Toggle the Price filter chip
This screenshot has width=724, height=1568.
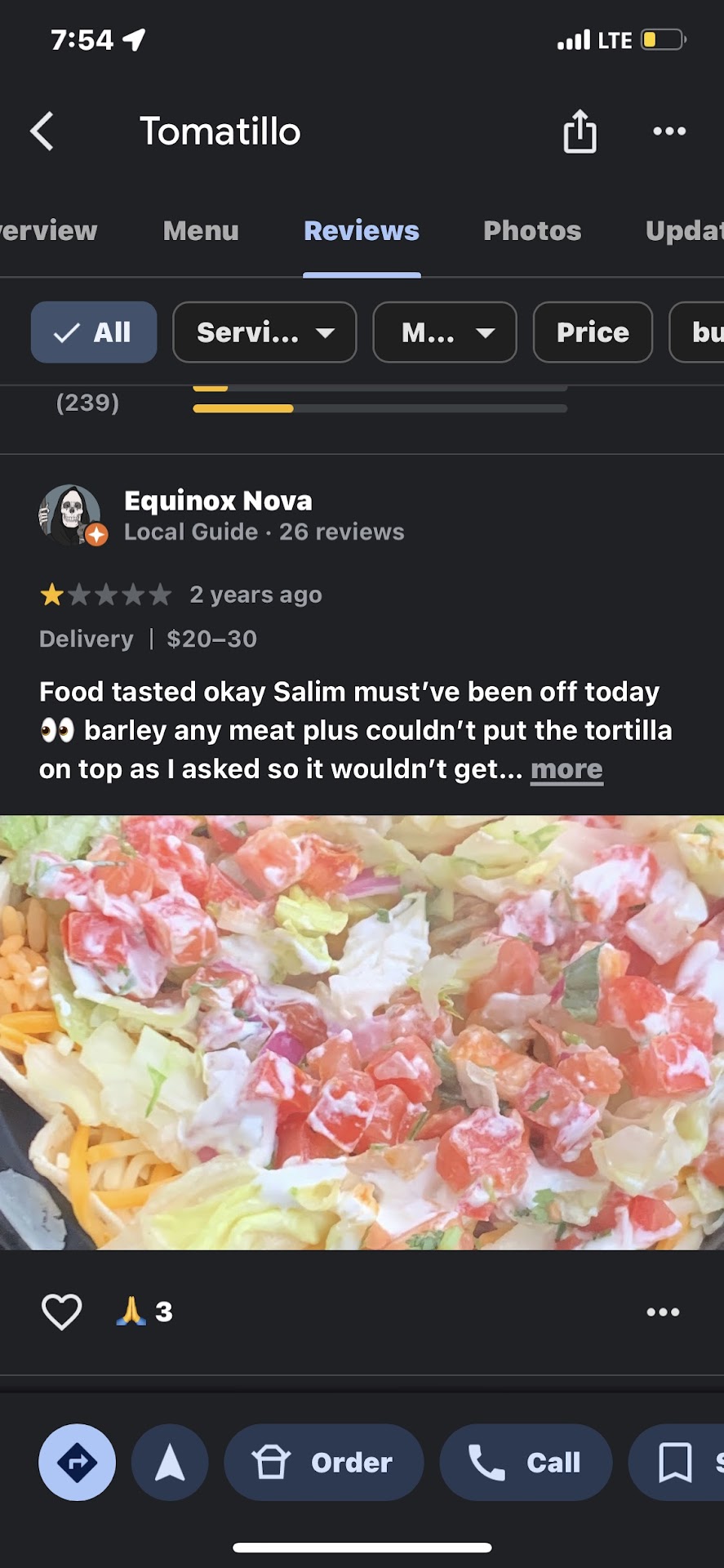[x=593, y=332]
